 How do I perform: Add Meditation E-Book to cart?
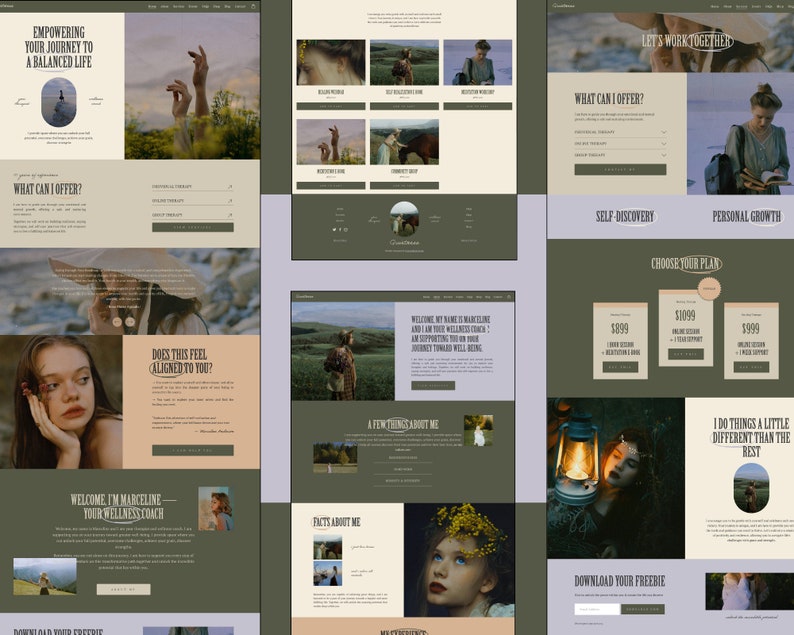point(331,186)
